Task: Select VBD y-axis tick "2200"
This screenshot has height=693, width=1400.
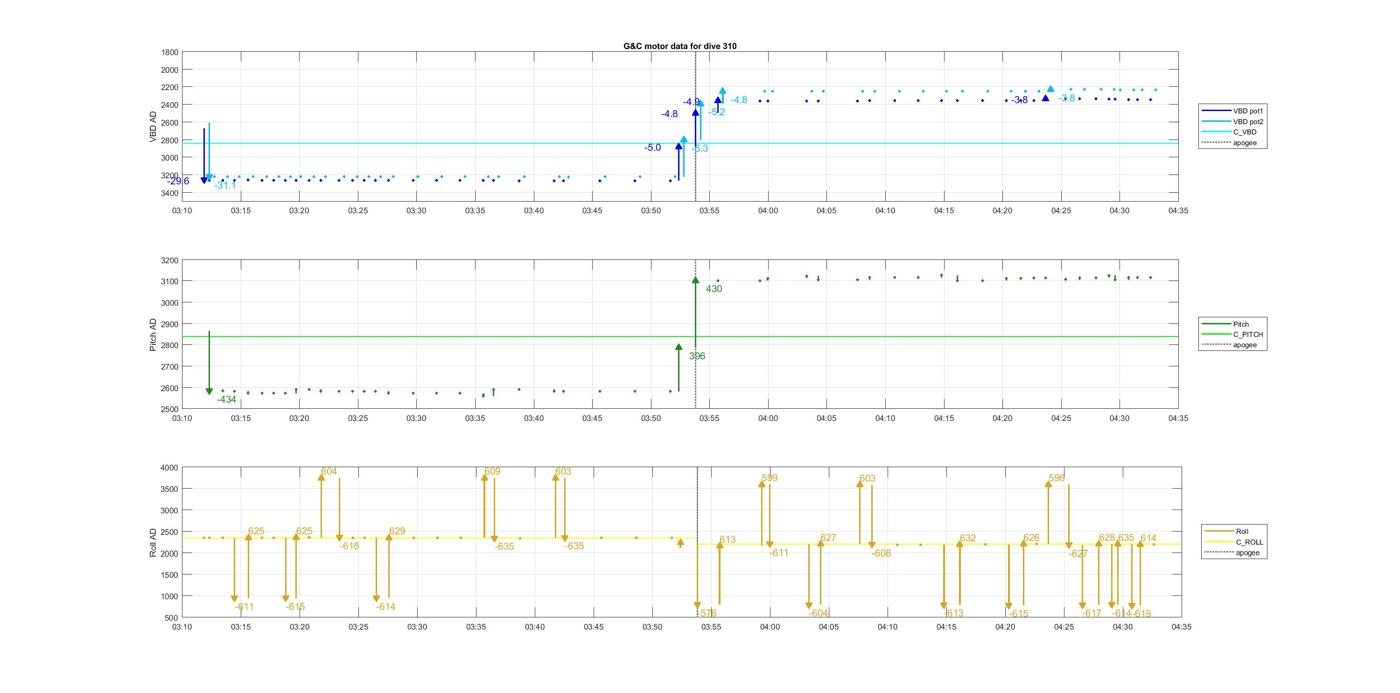Action: click(170, 87)
